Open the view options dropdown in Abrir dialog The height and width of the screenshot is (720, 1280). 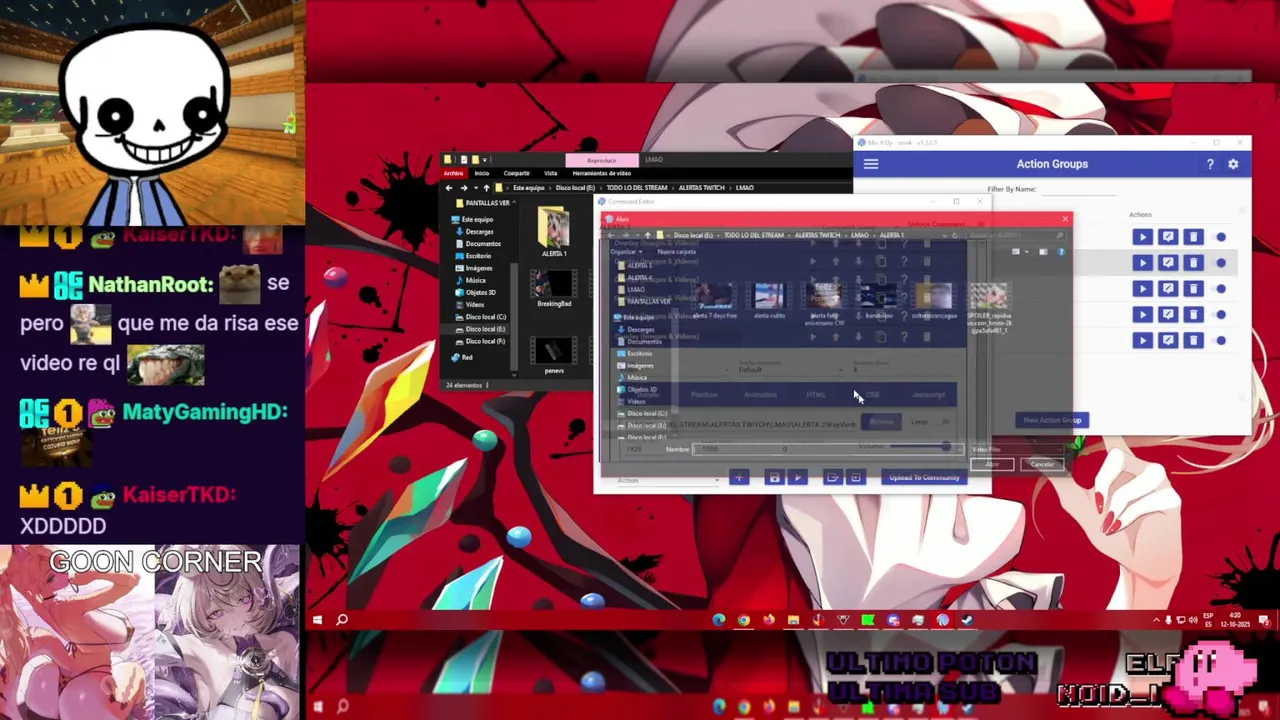coord(1028,252)
